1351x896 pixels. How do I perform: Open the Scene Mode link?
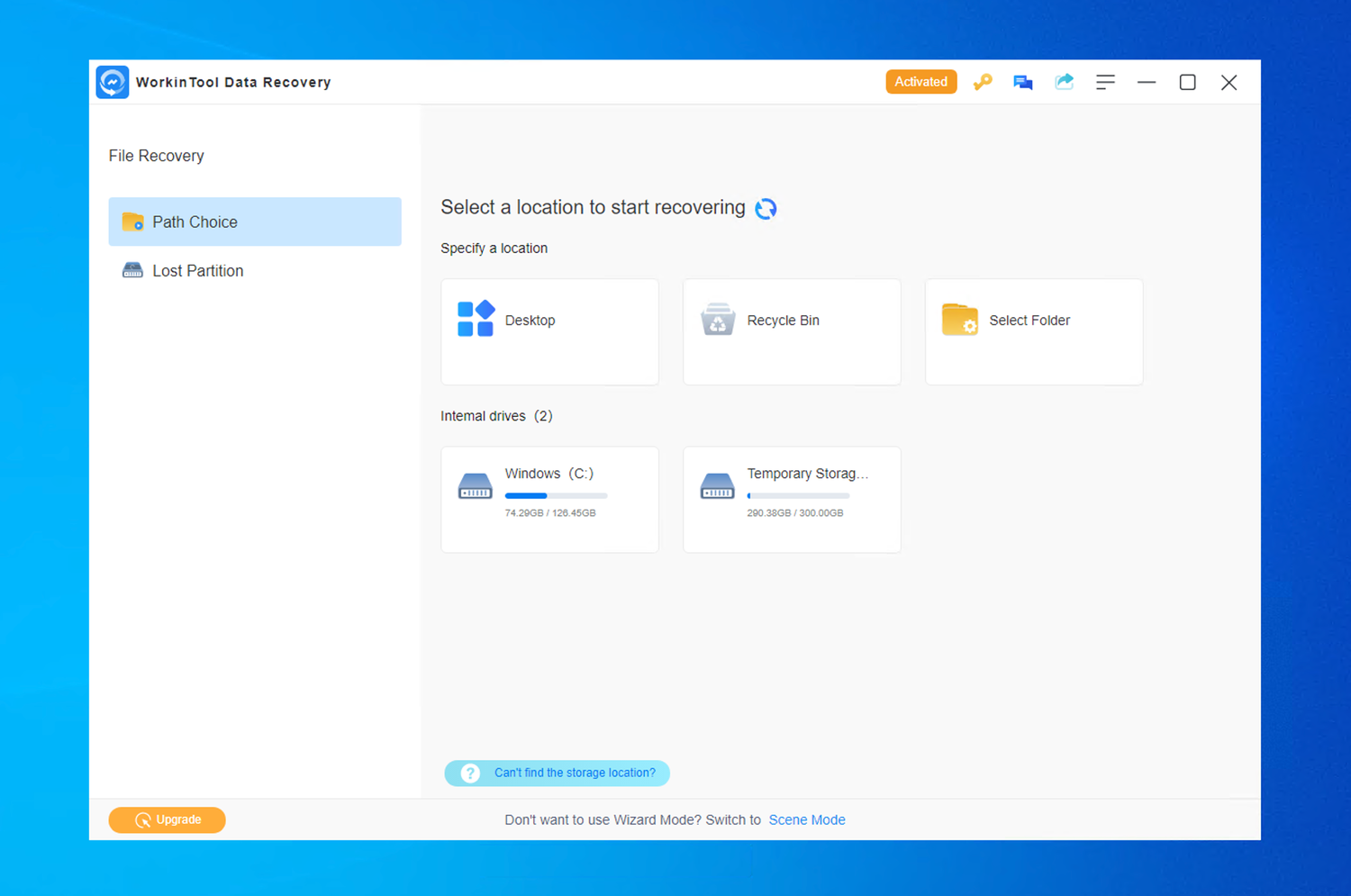[807, 819]
